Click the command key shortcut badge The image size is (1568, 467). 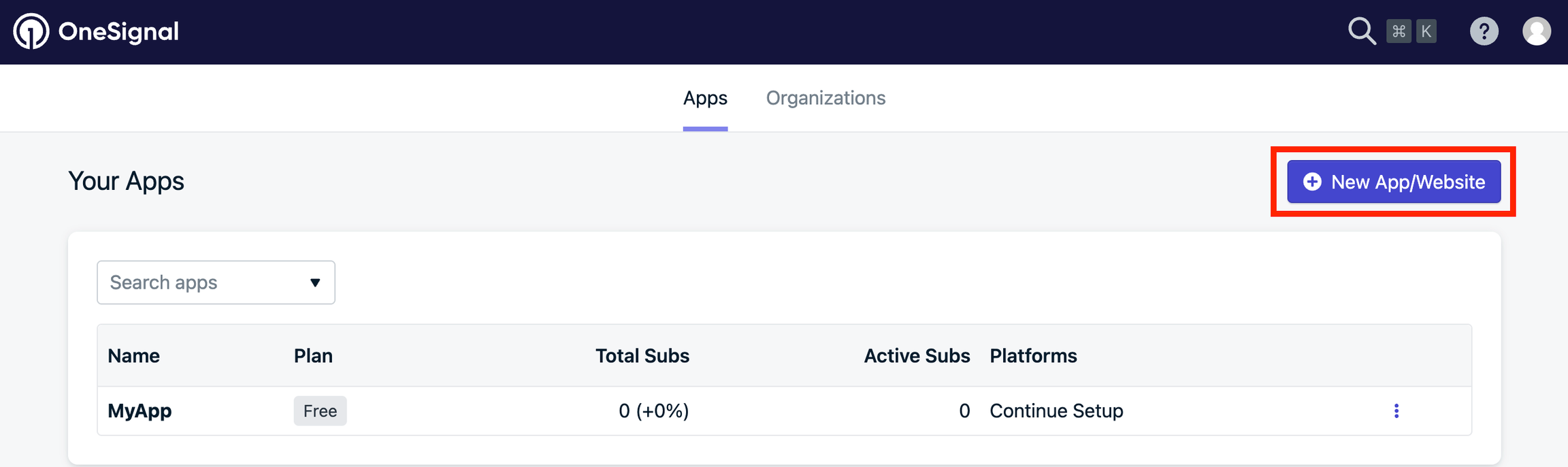[1399, 31]
